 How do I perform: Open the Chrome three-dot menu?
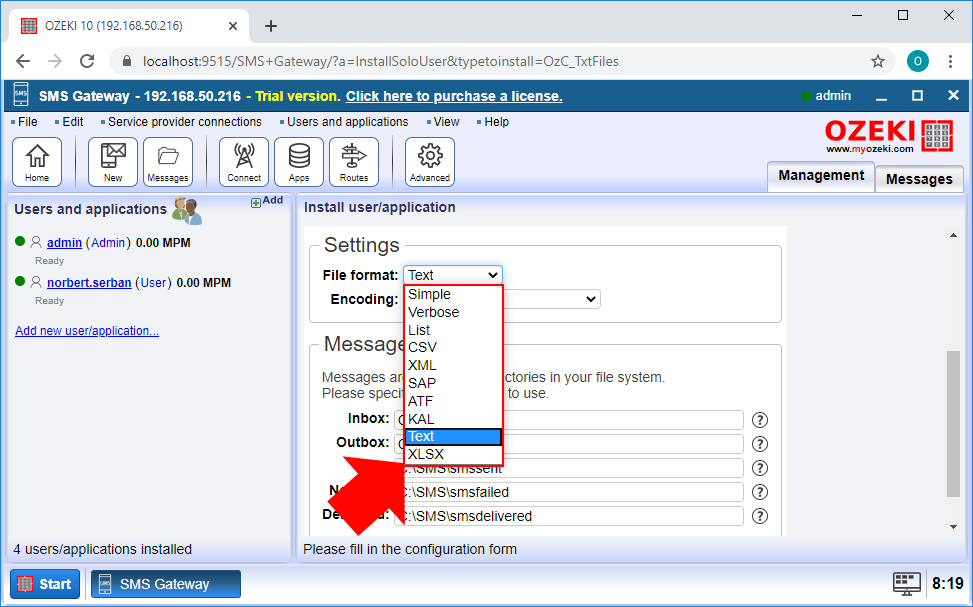[x=950, y=61]
